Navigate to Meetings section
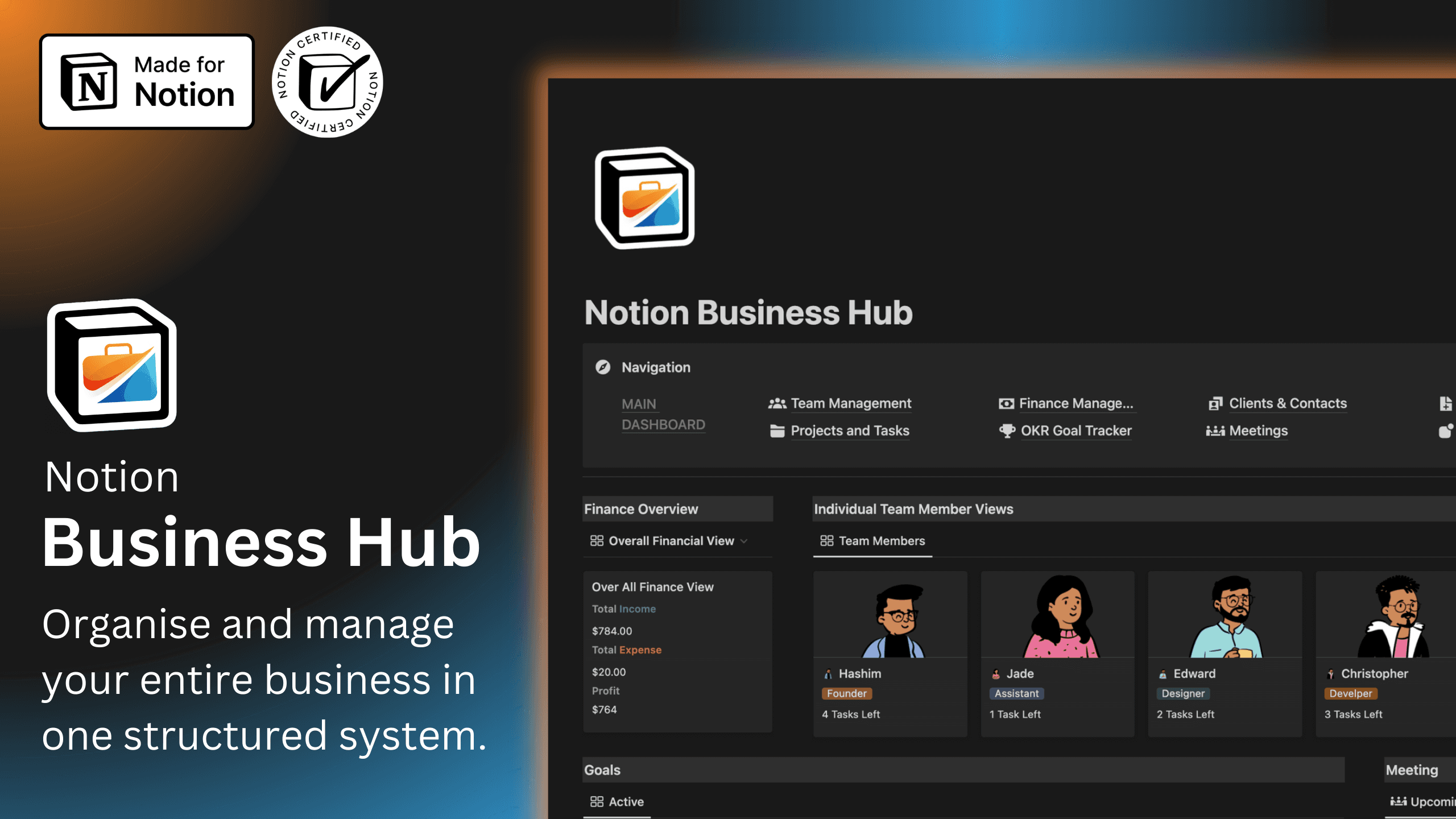This screenshot has width=1456, height=819. pyautogui.click(x=1258, y=430)
